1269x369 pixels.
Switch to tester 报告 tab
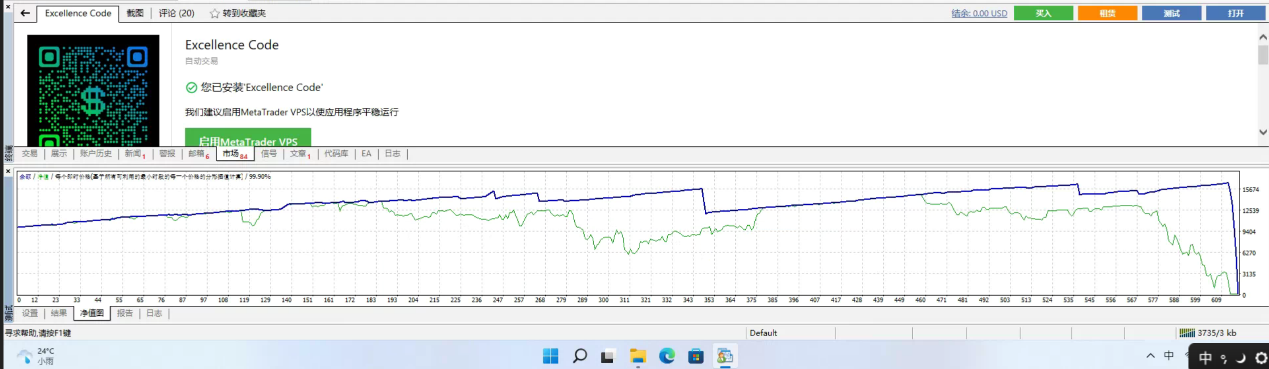125,313
